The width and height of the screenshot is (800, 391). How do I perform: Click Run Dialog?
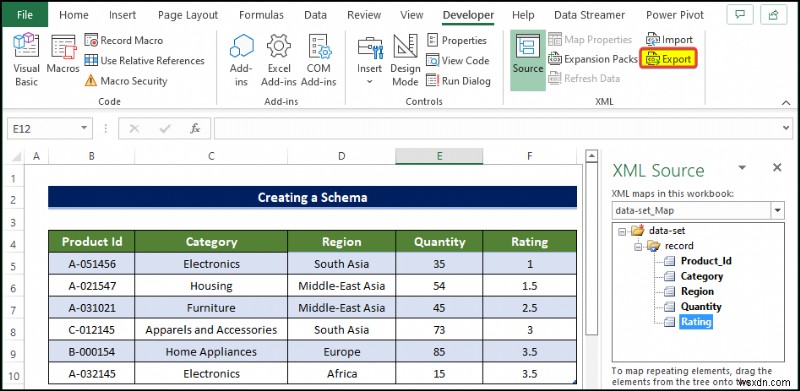(x=458, y=81)
